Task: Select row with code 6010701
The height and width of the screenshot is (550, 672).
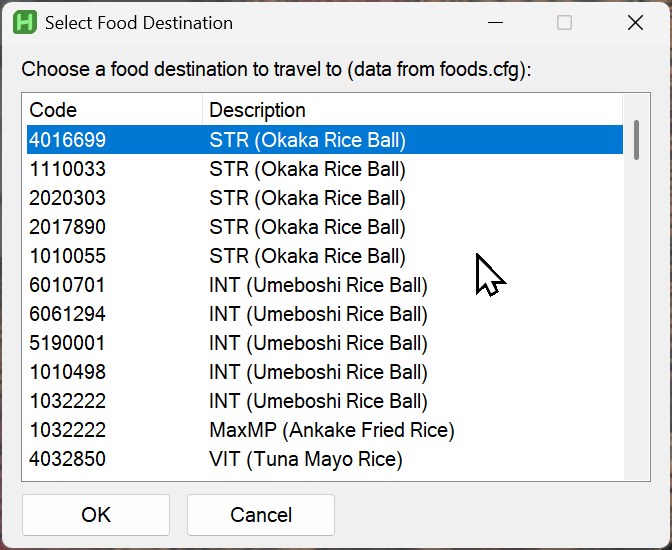Action: 324,285
